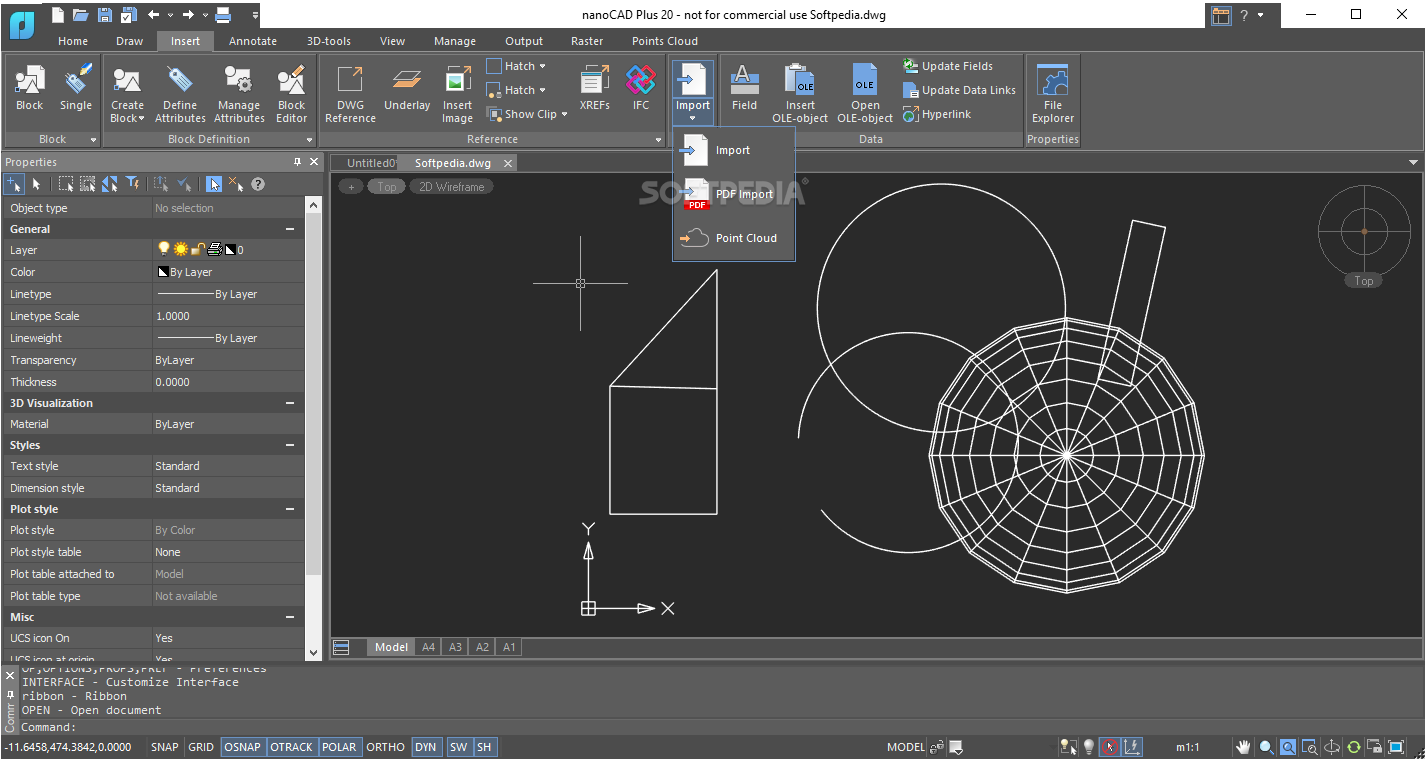This screenshot has height=760, width=1426.
Task: Toggle GRID display in status bar
Action: 201,747
